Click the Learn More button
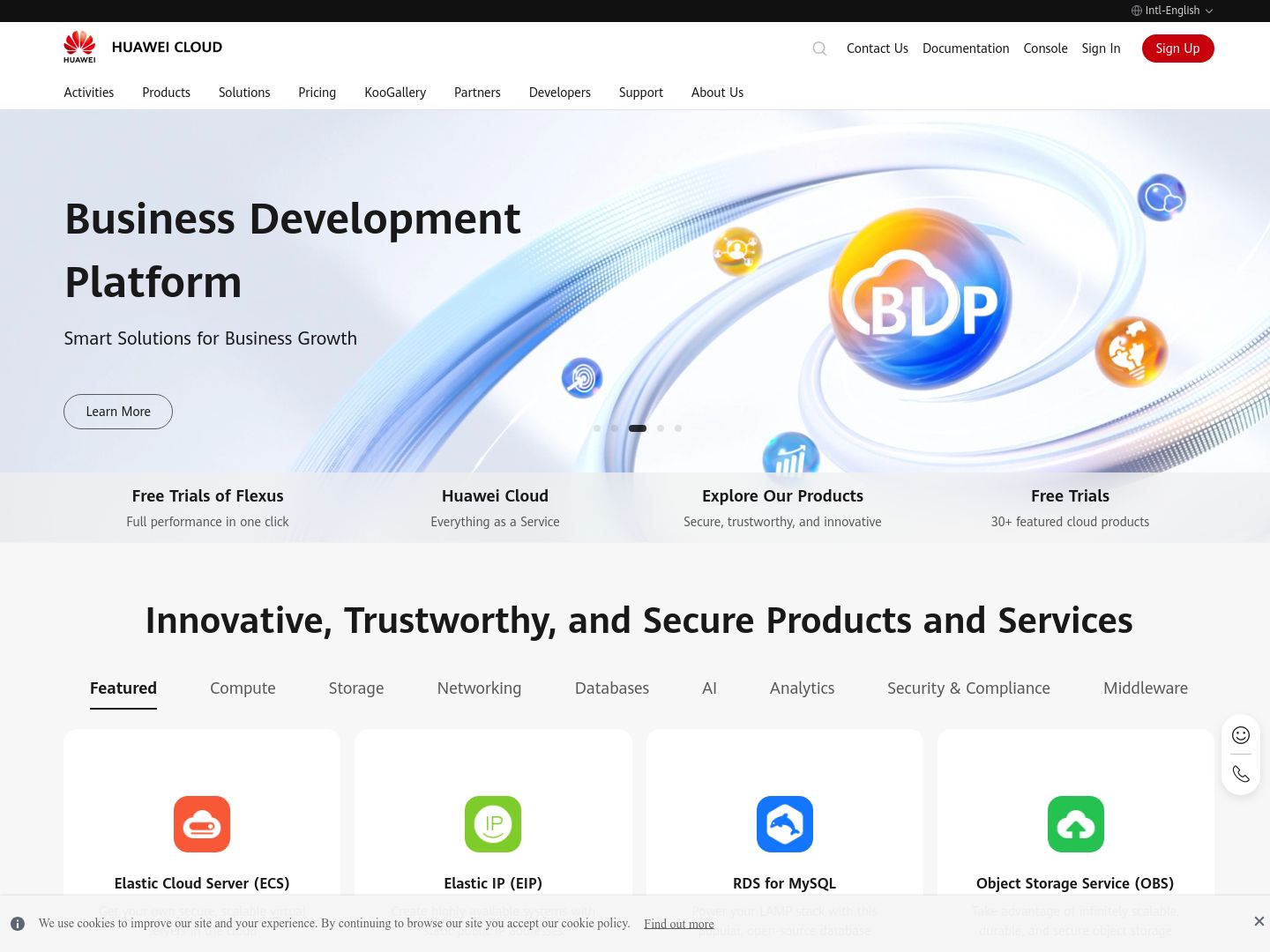Image resolution: width=1270 pixels, height=952 pixels. (x=118, y=412)
